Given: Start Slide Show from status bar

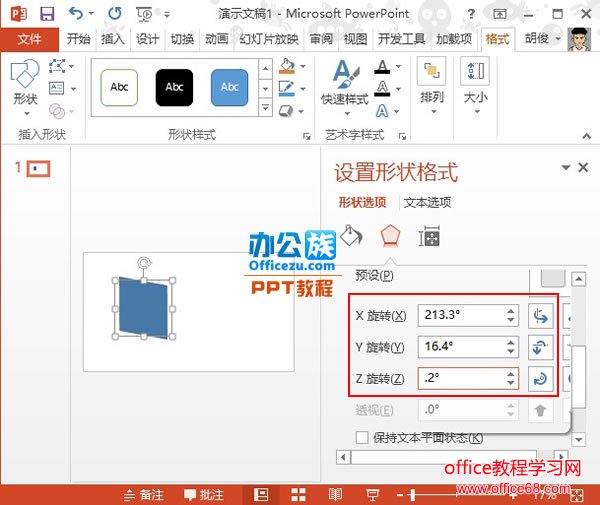Looking at the screenshot, I should [x=372, y=495].
